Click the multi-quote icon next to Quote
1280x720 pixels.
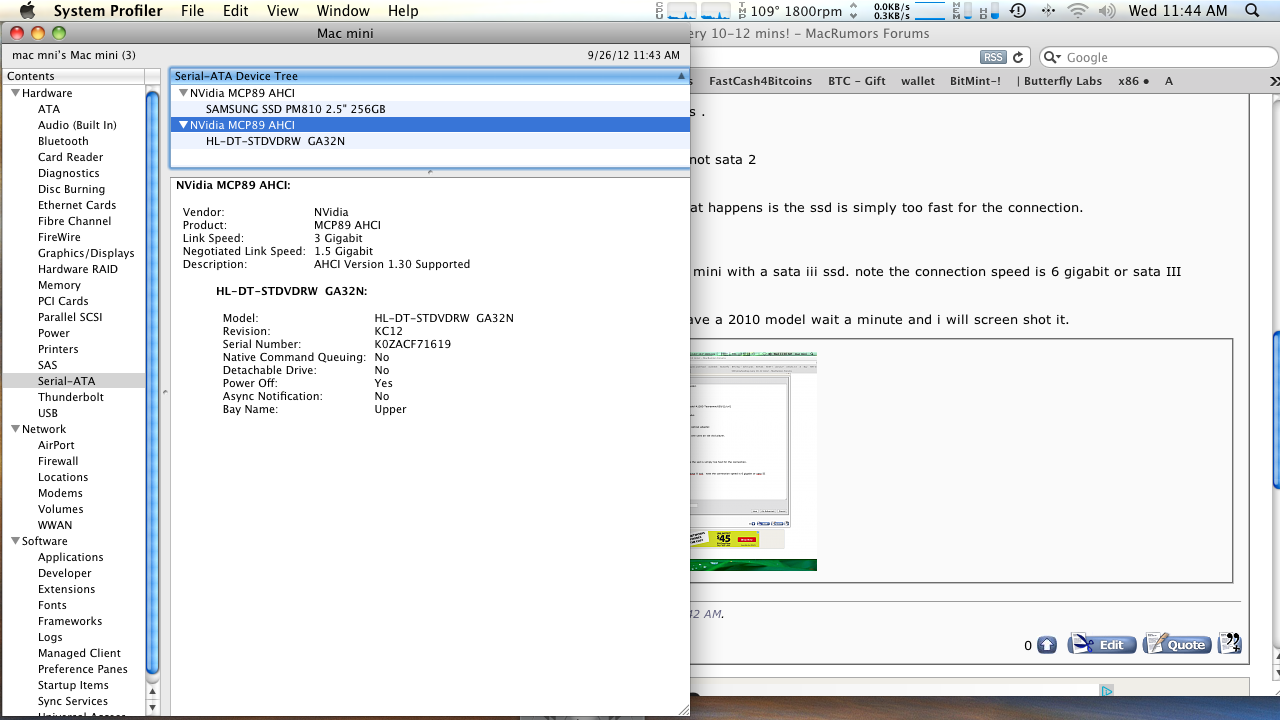[x=1230, y=643]
